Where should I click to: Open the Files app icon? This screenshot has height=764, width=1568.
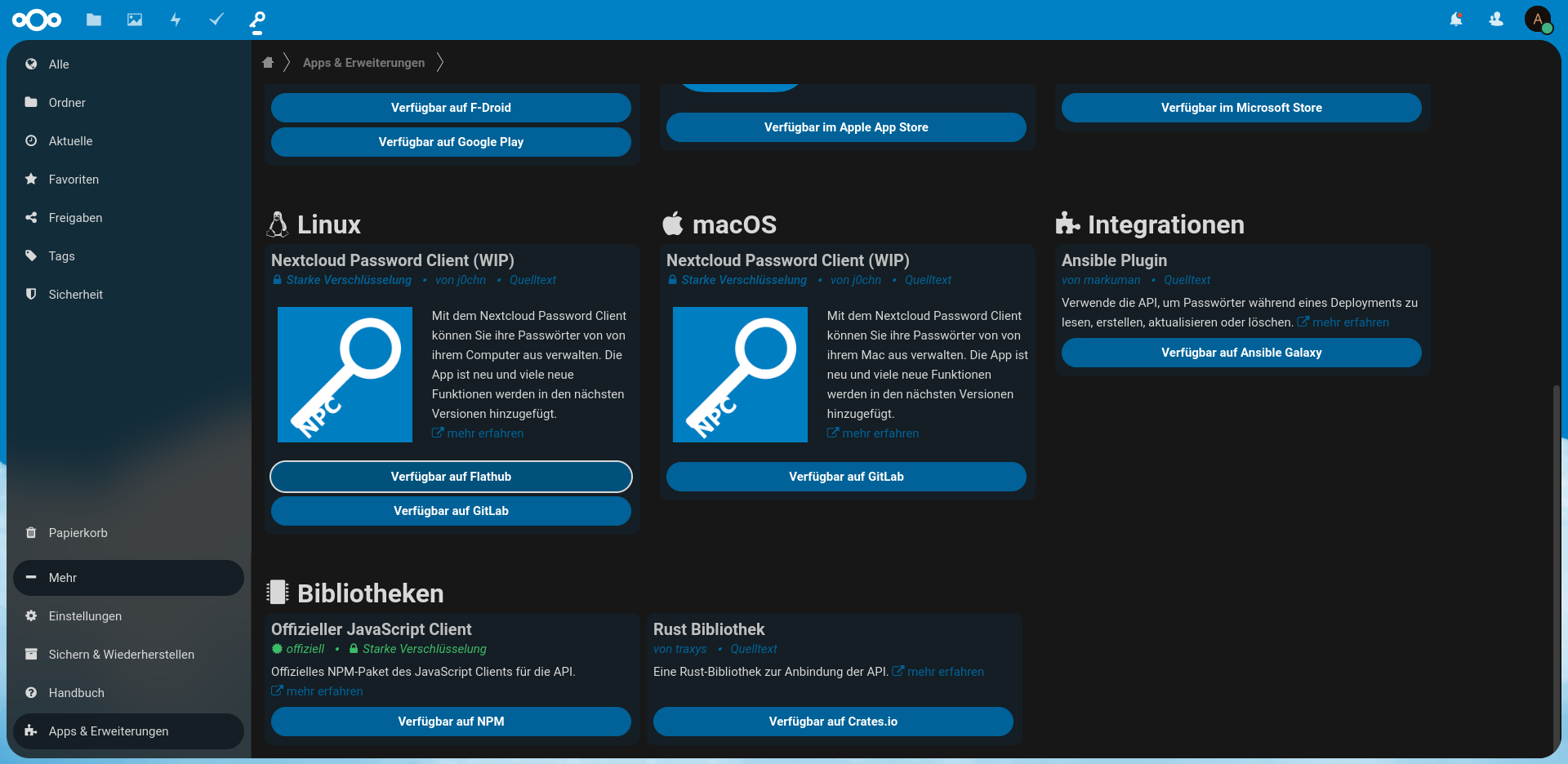pos(94,20)
